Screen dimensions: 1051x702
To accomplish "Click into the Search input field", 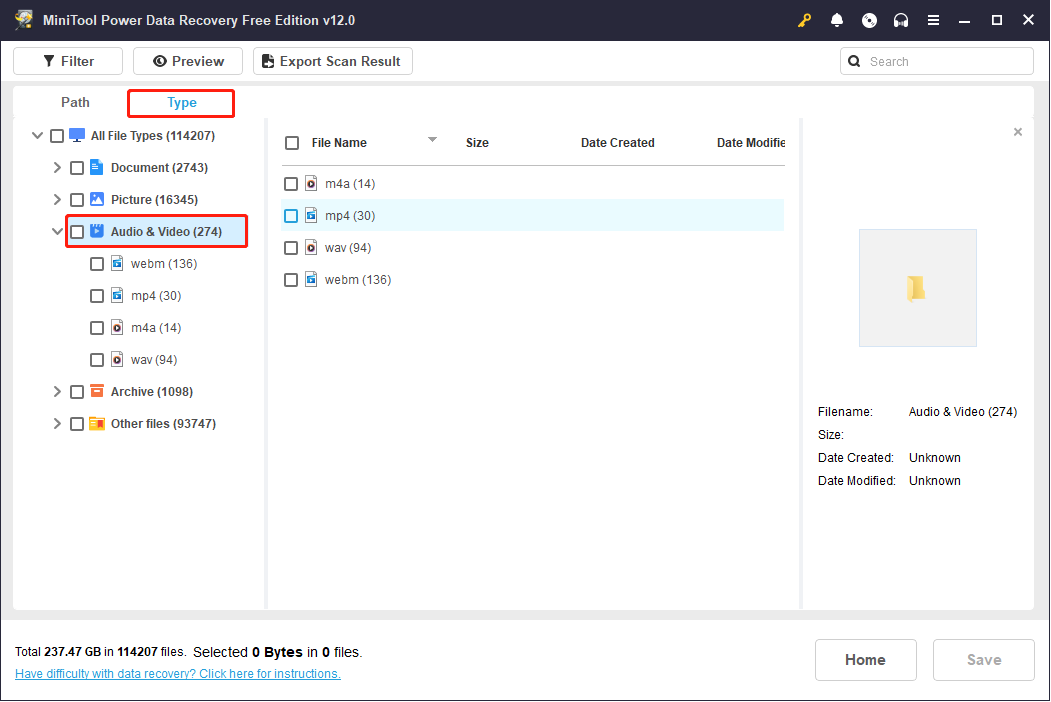I will [945, 61].
